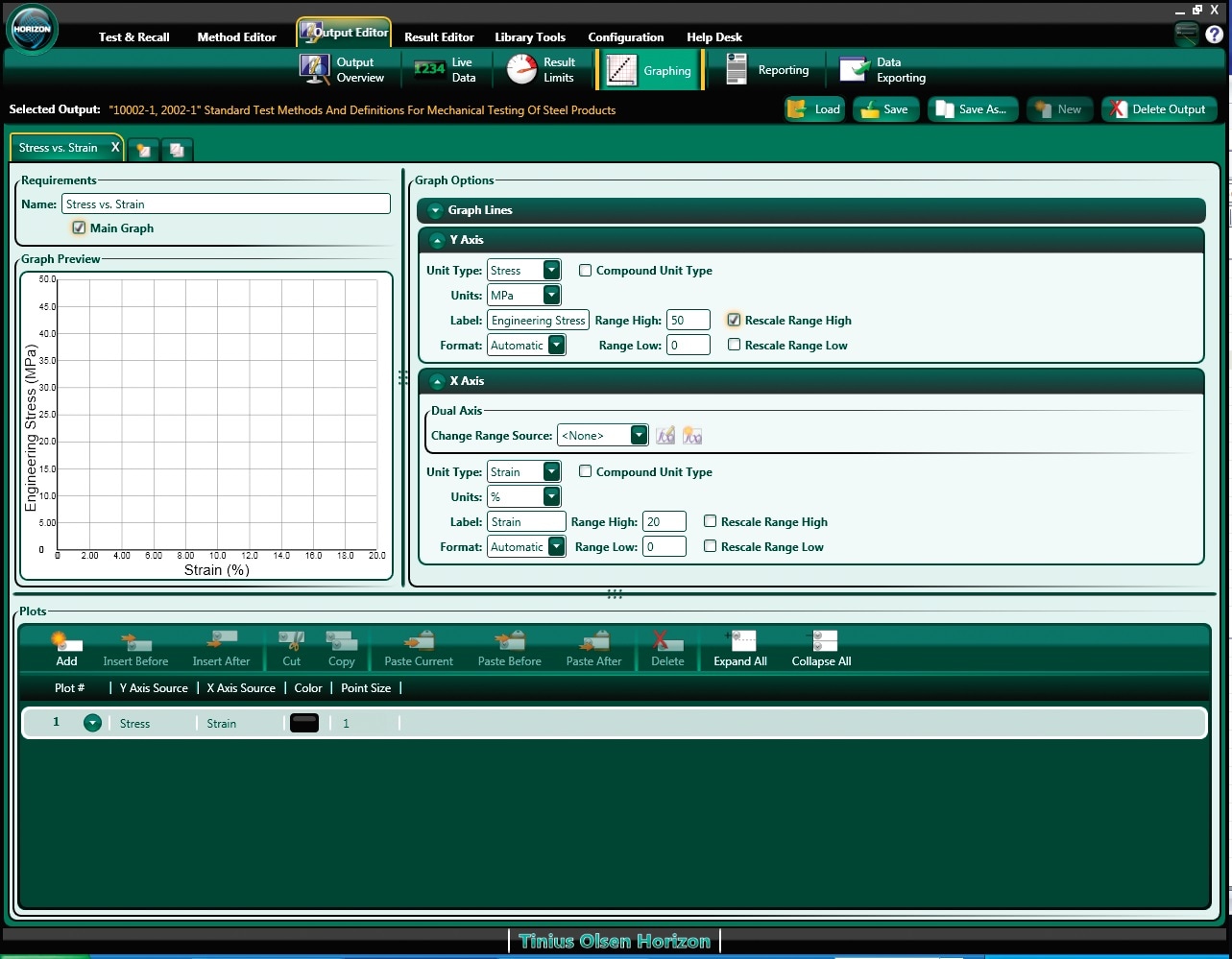This screenshot has height=959, width=1232.
Task: Enable X Axis Rescale Range Low
Action: tap(710, 547)
